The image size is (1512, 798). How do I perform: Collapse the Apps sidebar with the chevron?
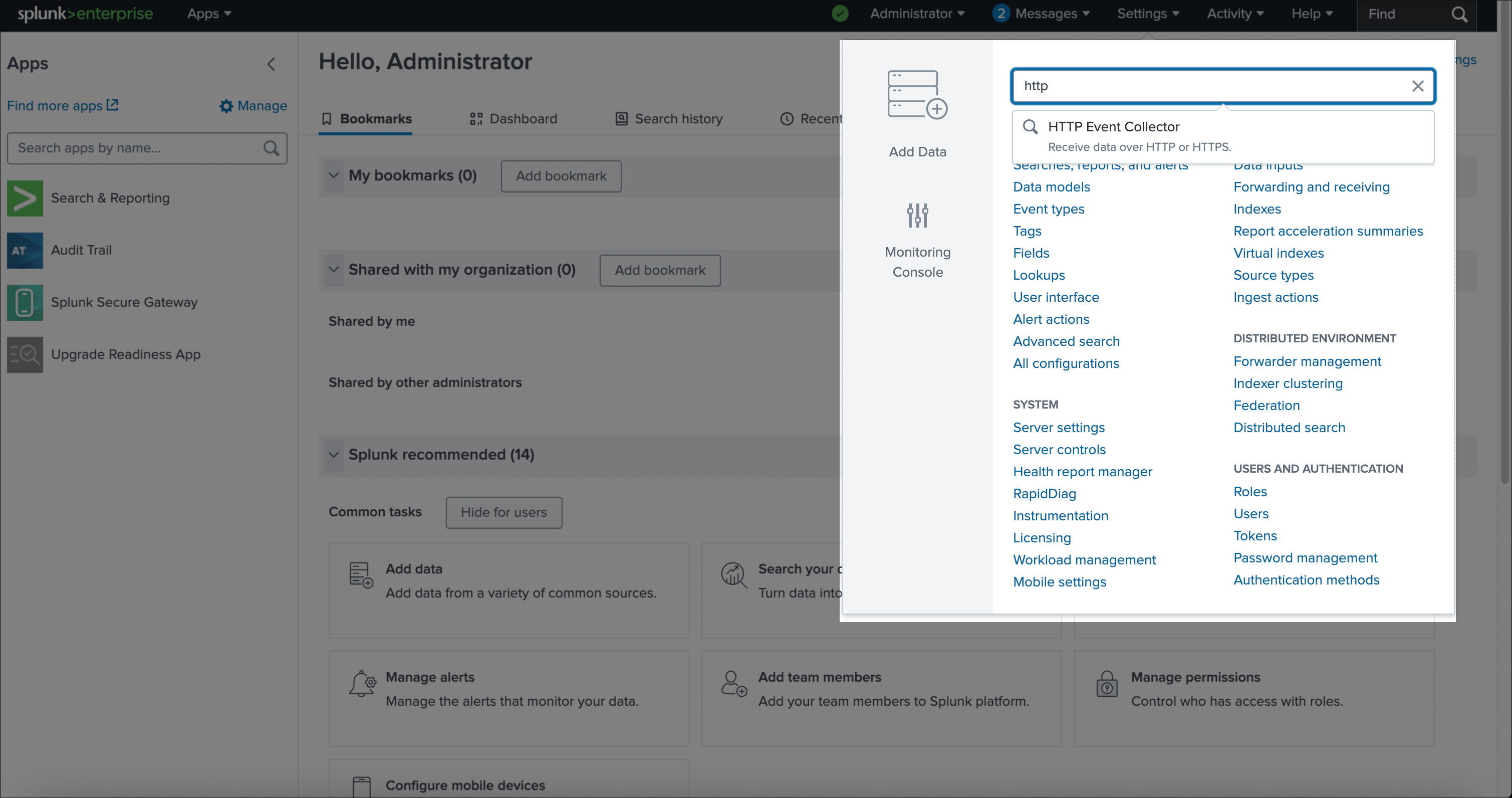271,64
